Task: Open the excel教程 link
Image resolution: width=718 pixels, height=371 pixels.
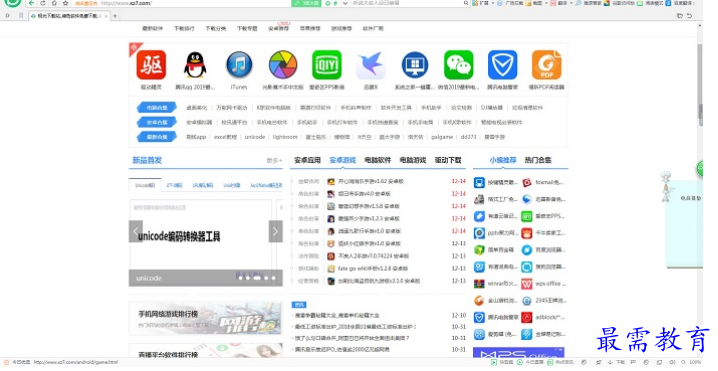Action: (225, 137)
